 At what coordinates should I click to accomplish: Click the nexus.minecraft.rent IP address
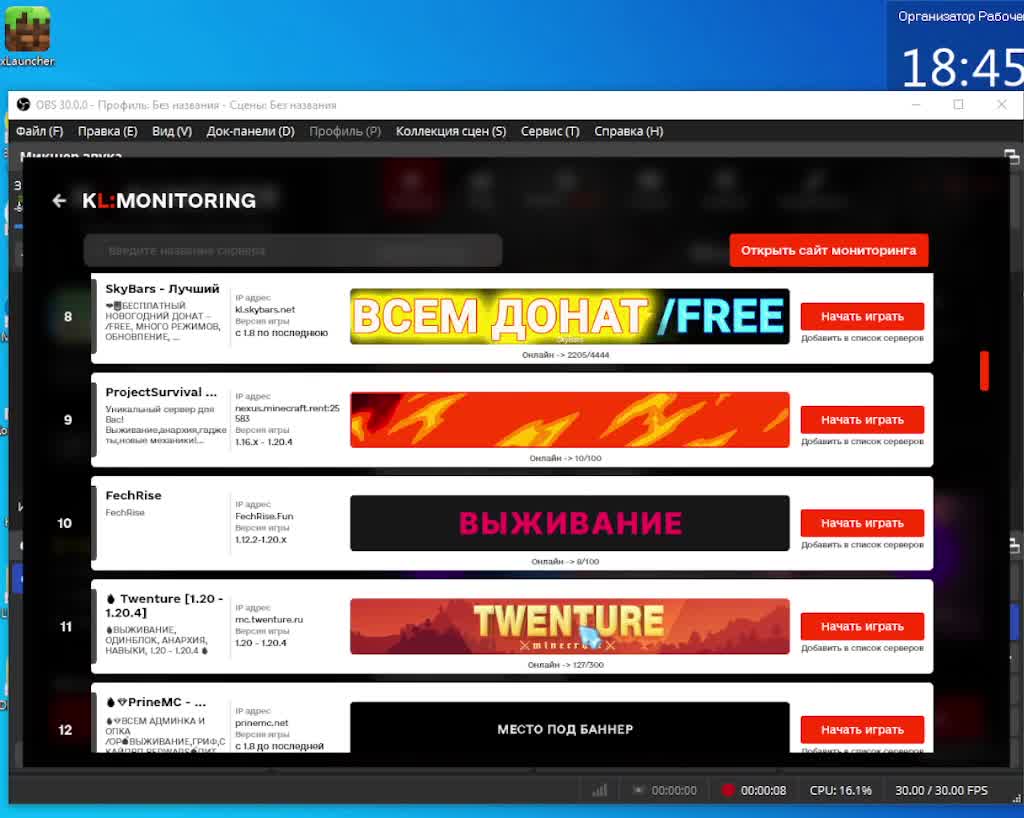287,413
